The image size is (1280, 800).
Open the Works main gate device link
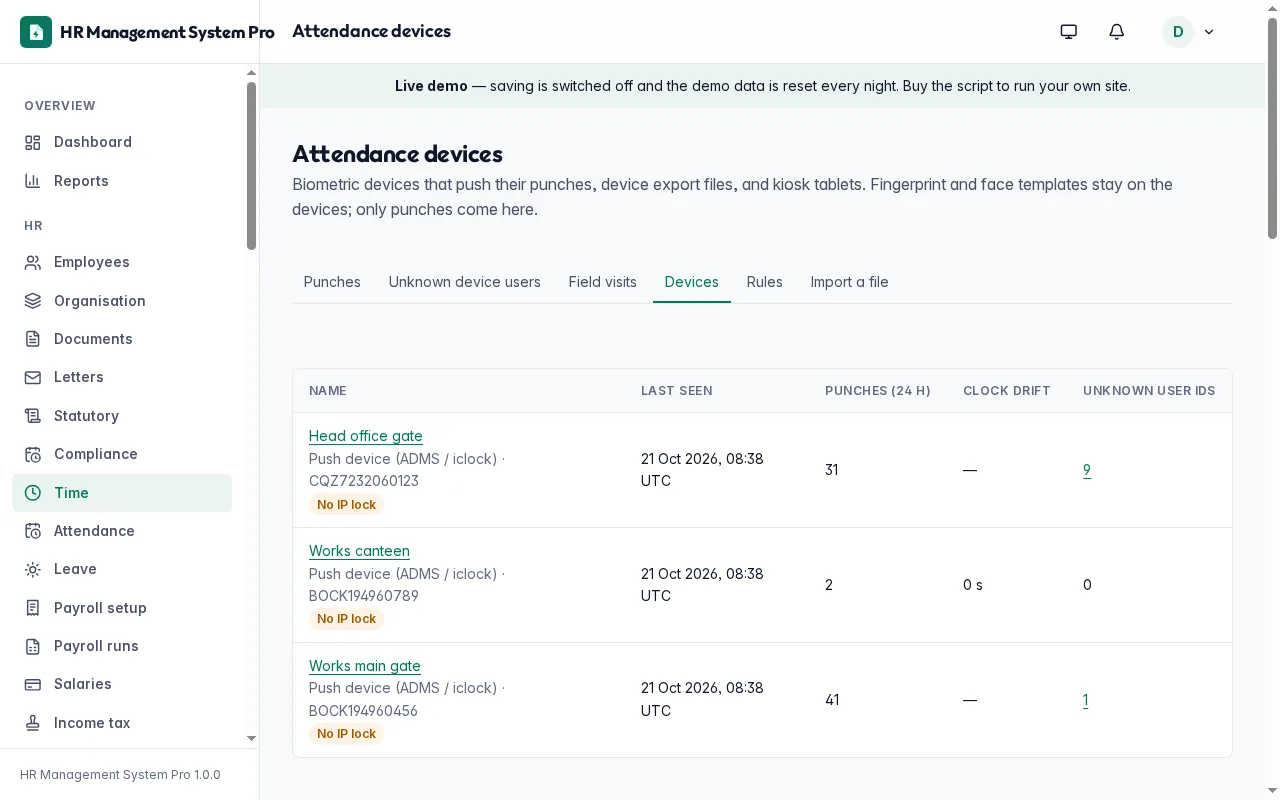coord(365,666)
